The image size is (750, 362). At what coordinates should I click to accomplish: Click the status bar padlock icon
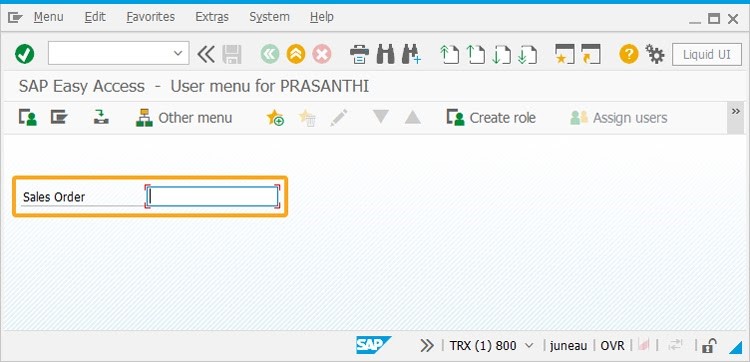pyautogui.click(x=709, y=345)
